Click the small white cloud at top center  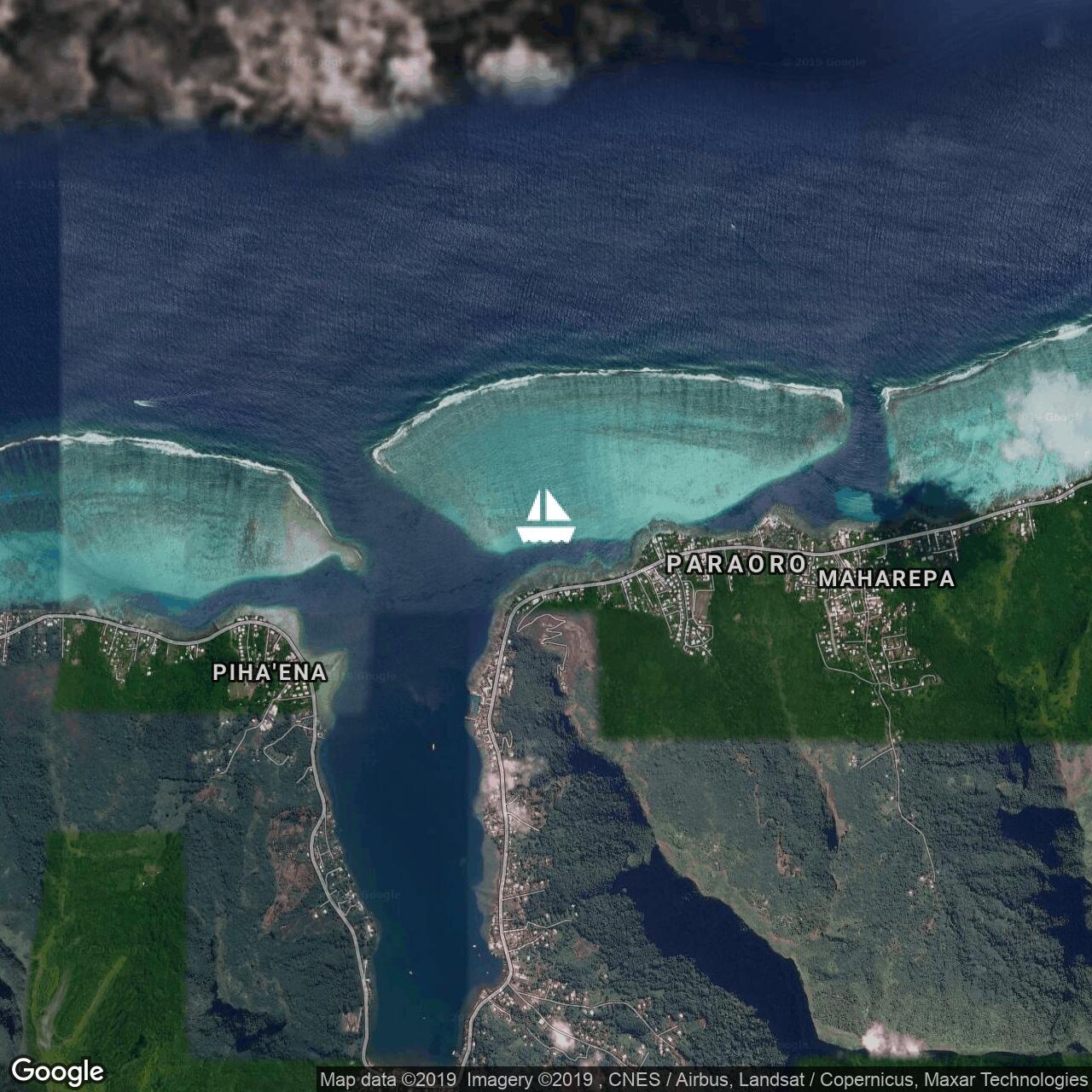tap(520, 64)
